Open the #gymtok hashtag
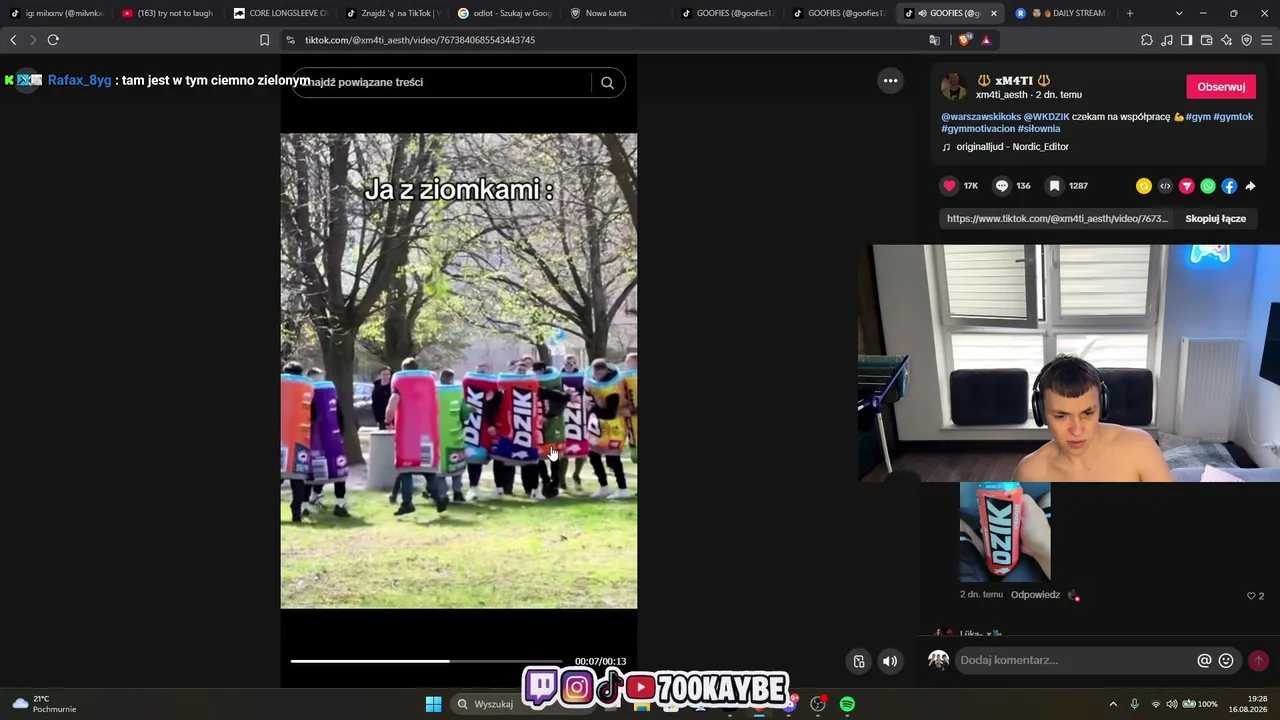The width and height of the screenshot is (1280, 720). (x=1233, y=117)
